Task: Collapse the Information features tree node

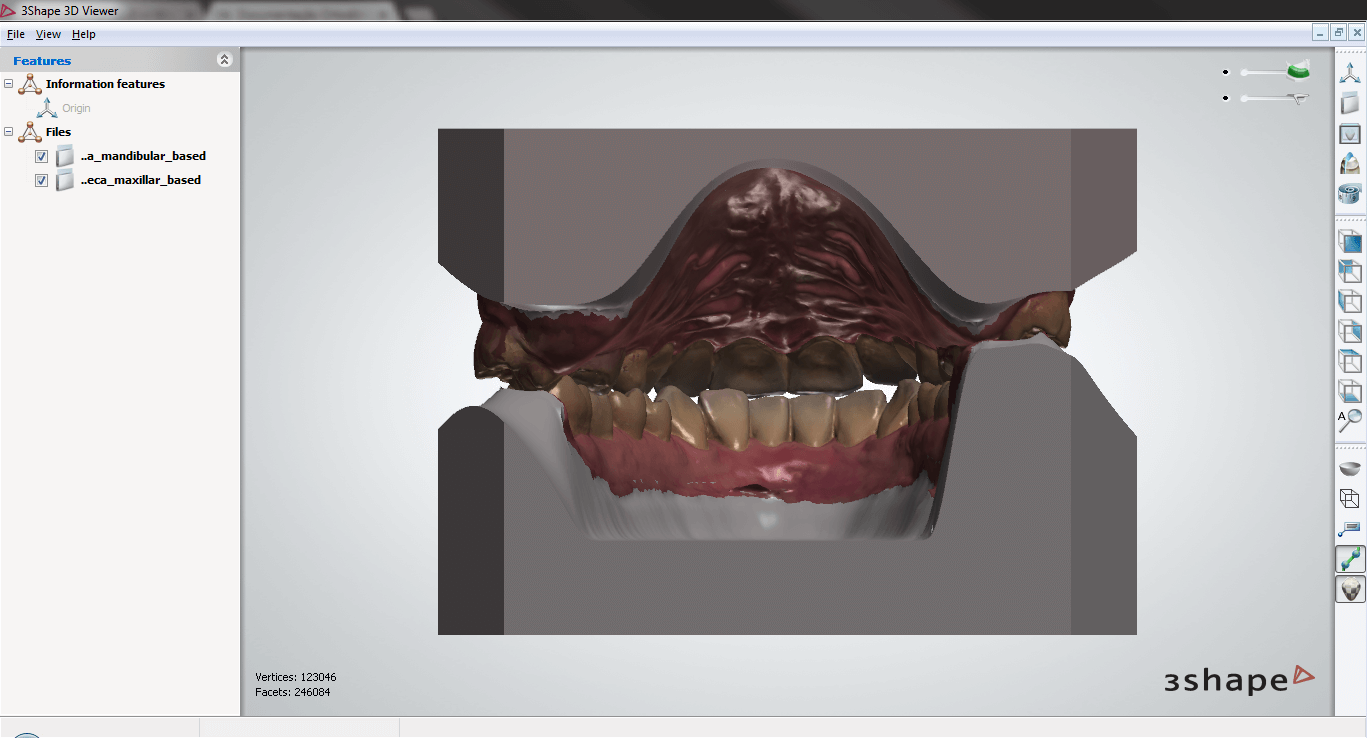Action: (9, 84)
